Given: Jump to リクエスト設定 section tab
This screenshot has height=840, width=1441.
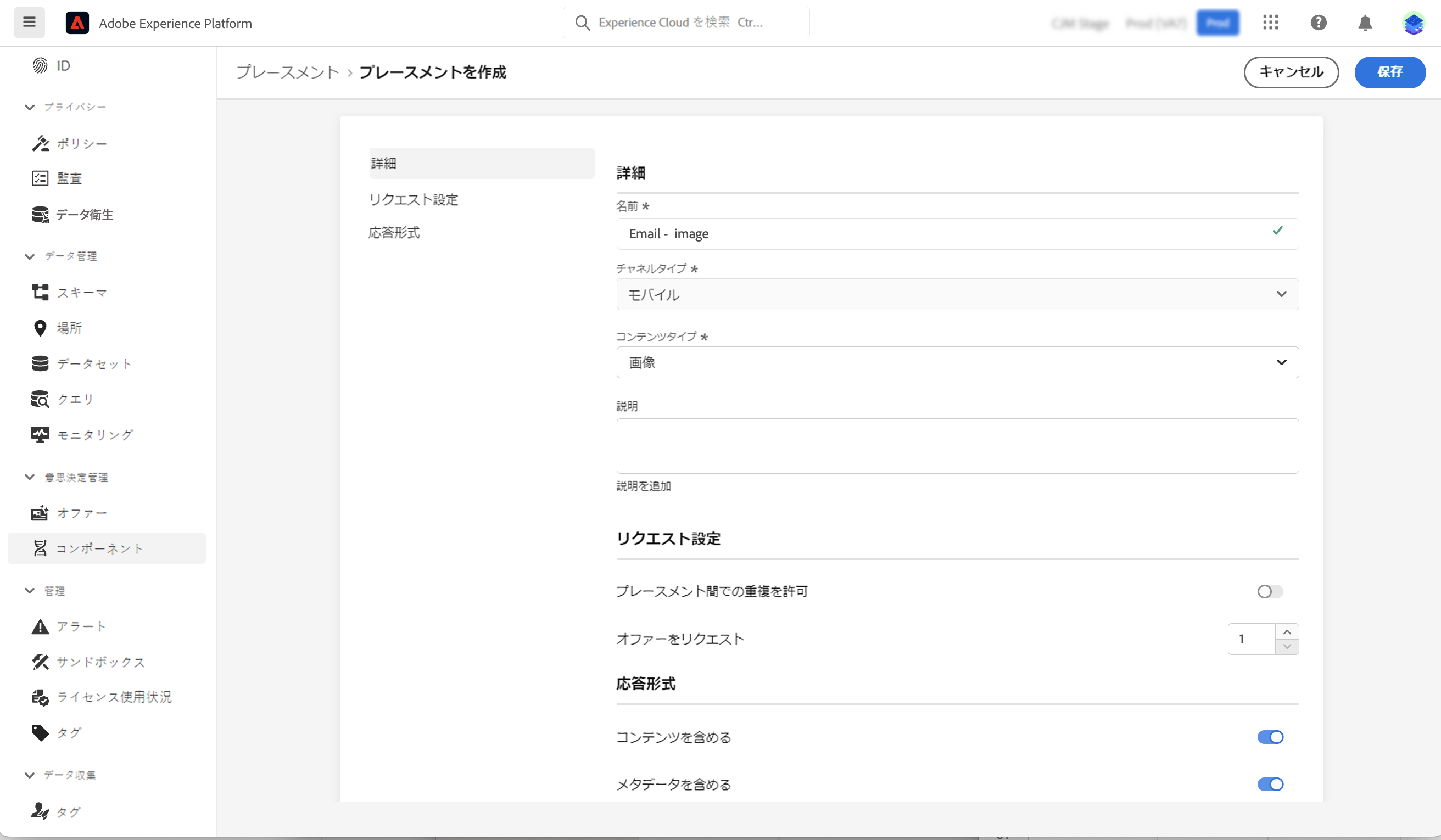Looking at the screenshot, I should [x=413, y=199].
